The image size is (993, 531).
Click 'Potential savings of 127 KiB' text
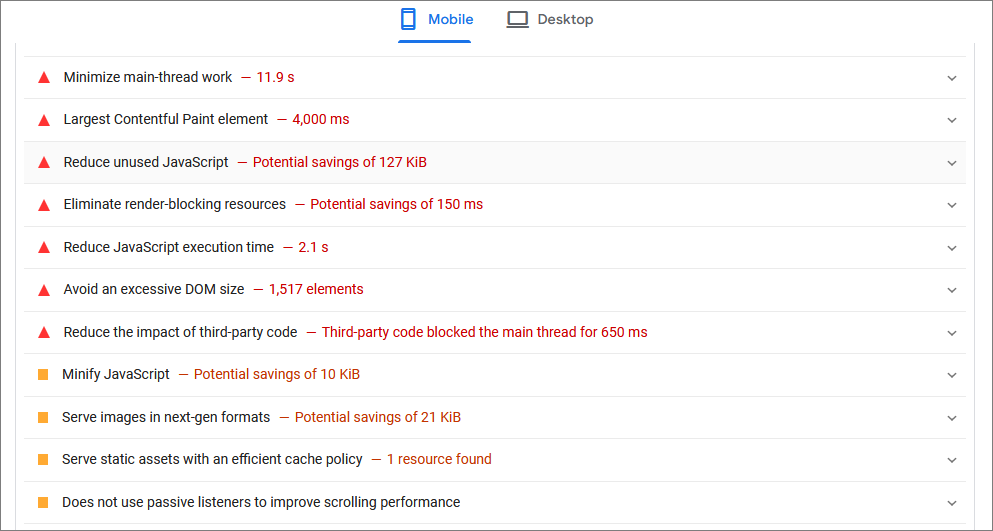(339, 162)
